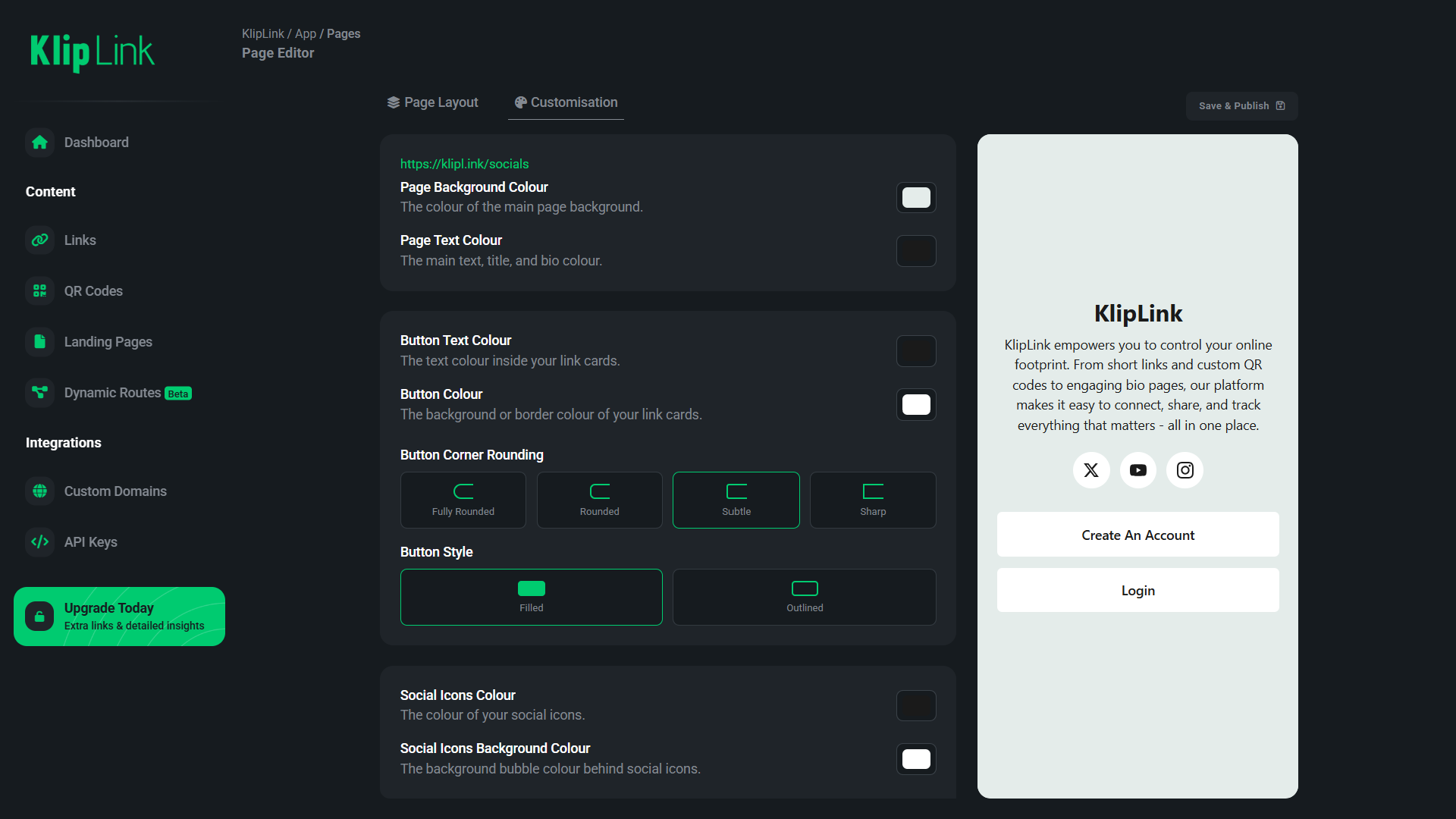1456x819 pixels.
Task: Open Button Text Colour swatch
Action: coord(916,351)
